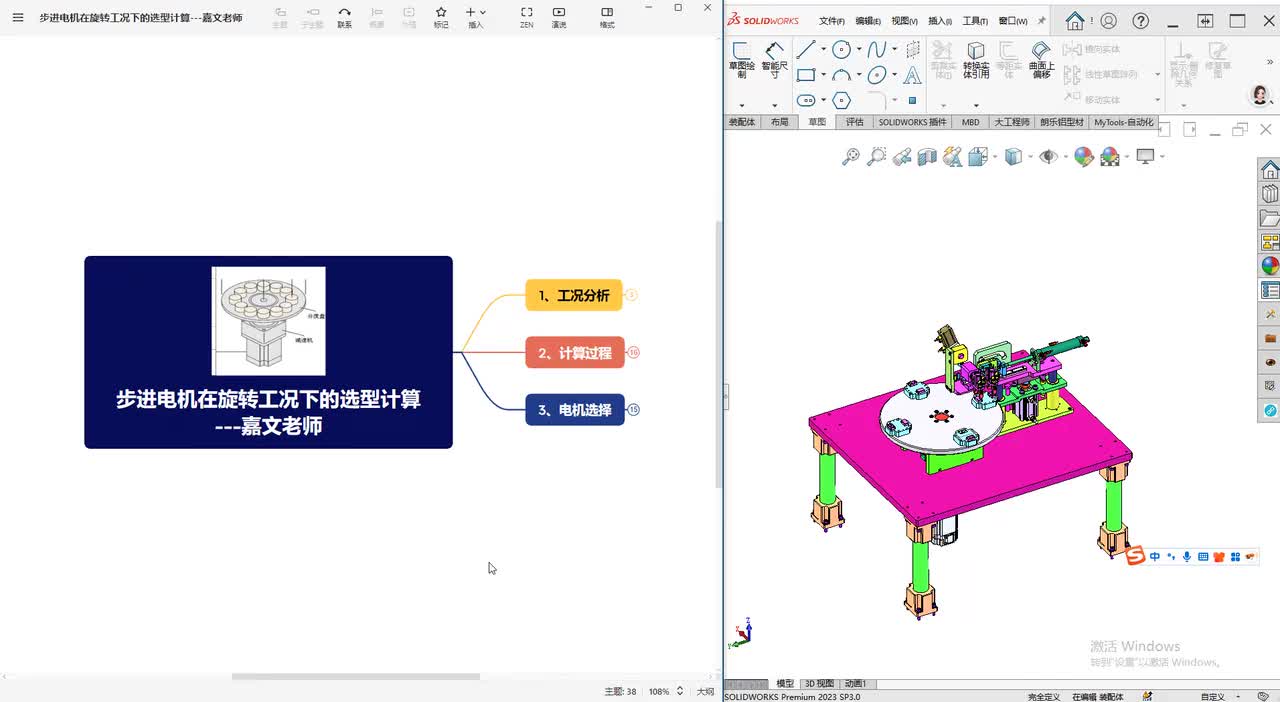Select the straight Slot sketch tool
Screen dimensions: 1280x702
coord(806,100)
